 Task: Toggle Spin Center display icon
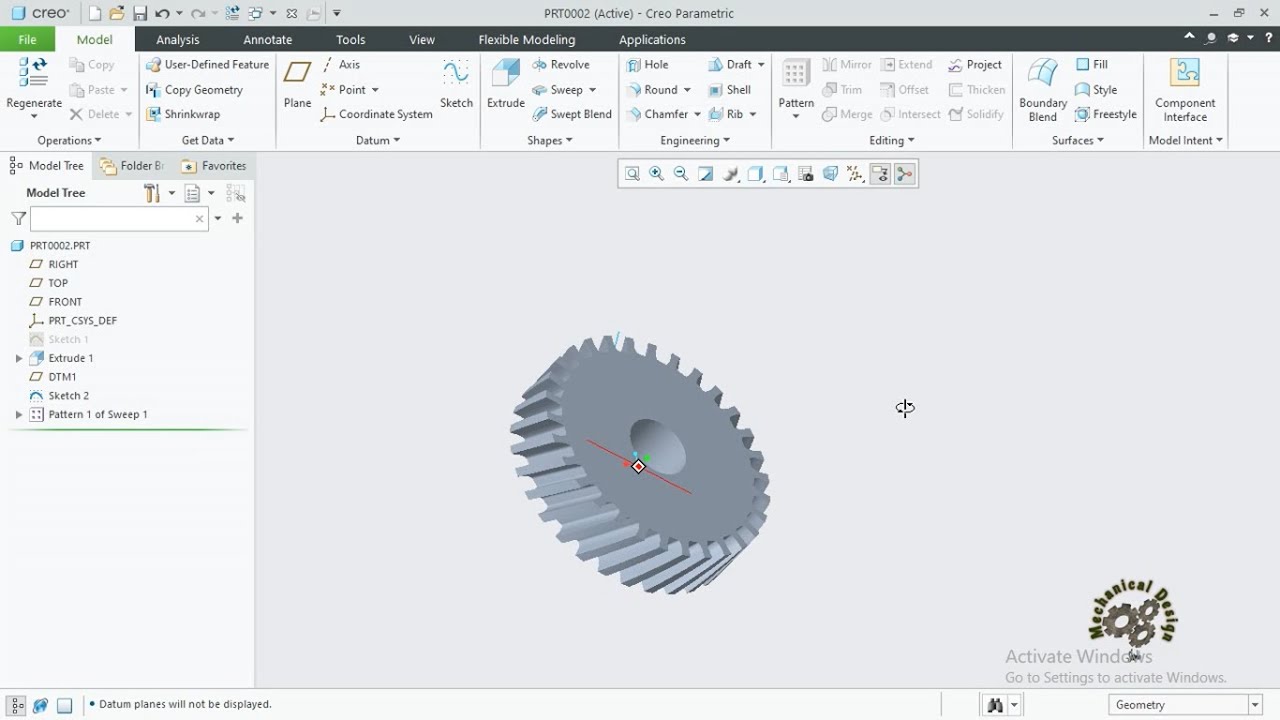(905, 174)
